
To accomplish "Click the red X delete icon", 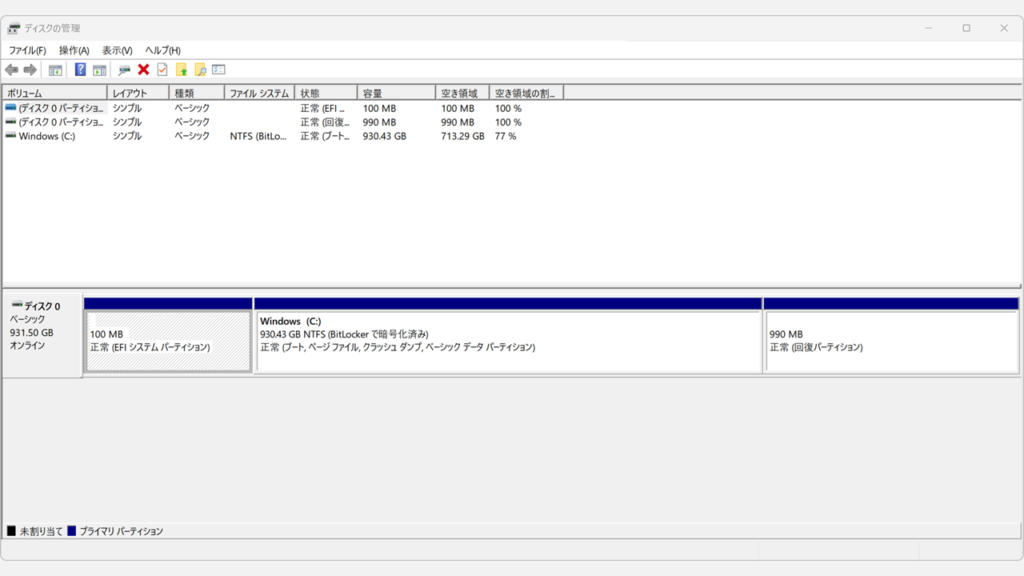I will pyautogui.click(x=143, y=70).
